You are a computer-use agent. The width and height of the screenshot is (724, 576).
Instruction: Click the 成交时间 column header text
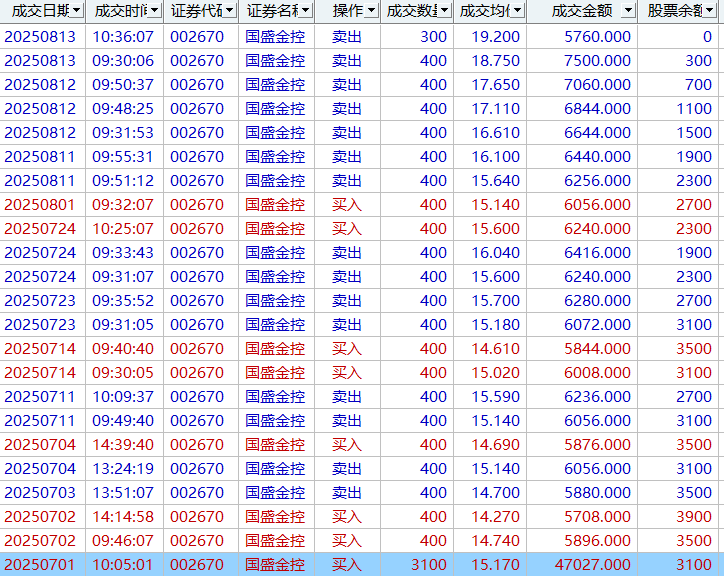(x=121, y=11)
